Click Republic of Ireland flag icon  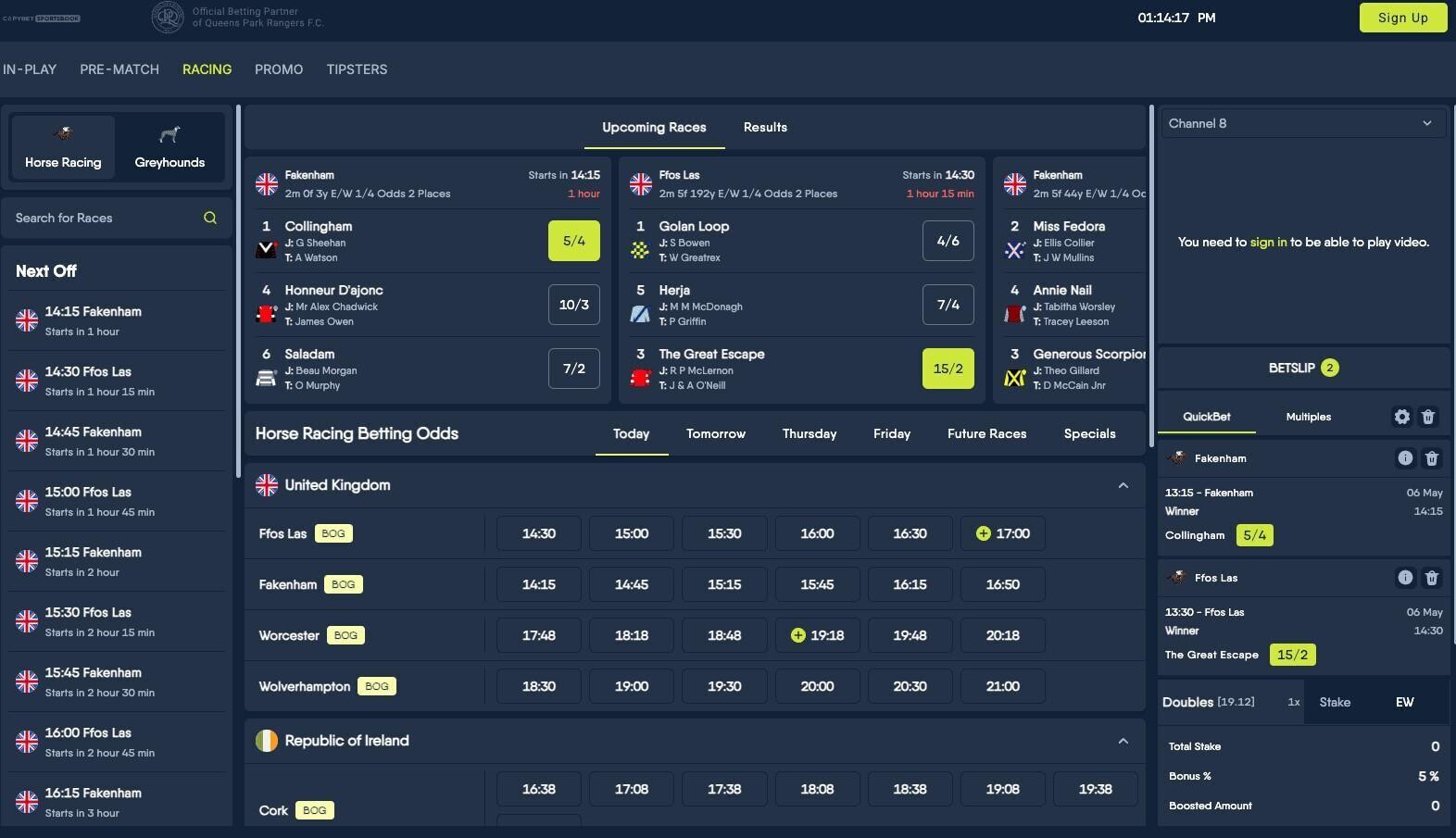coord(267,741)
